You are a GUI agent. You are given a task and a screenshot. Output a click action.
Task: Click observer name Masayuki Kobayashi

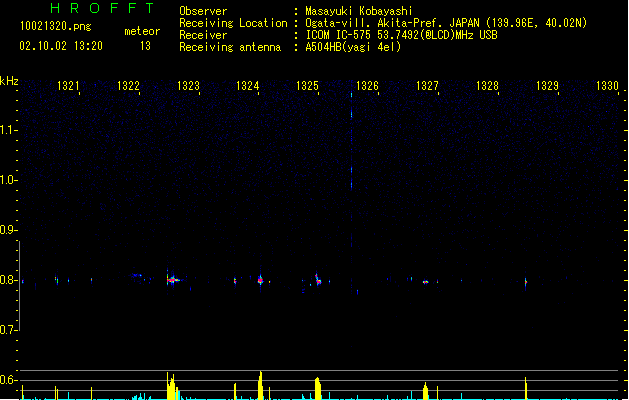tap(359, 11)
